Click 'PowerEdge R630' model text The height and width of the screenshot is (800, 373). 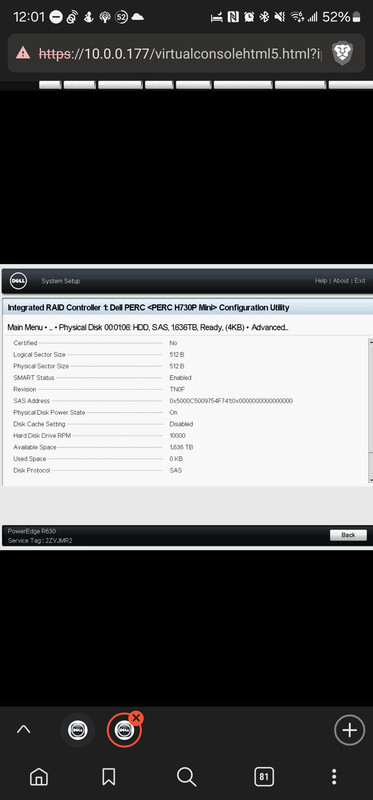32,531
